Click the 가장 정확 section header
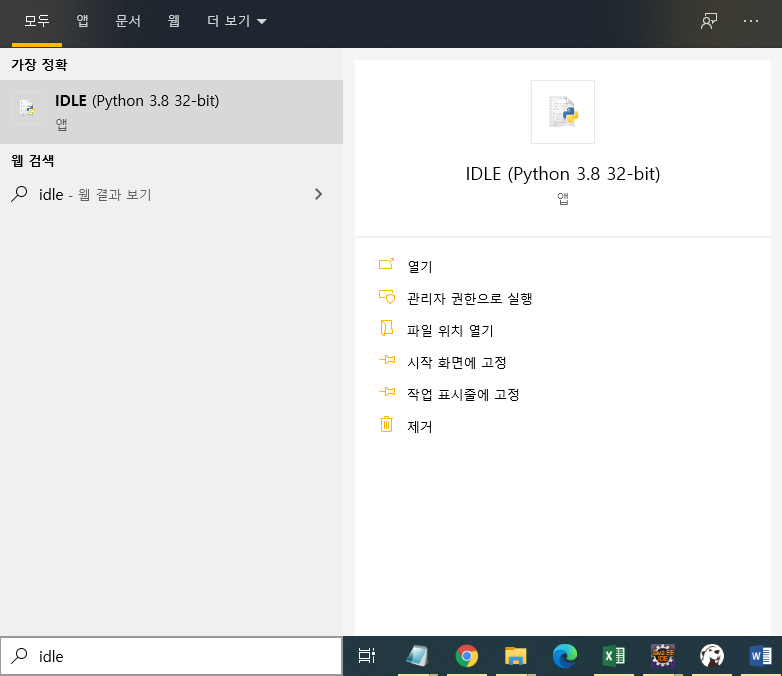 coord(39,64)
